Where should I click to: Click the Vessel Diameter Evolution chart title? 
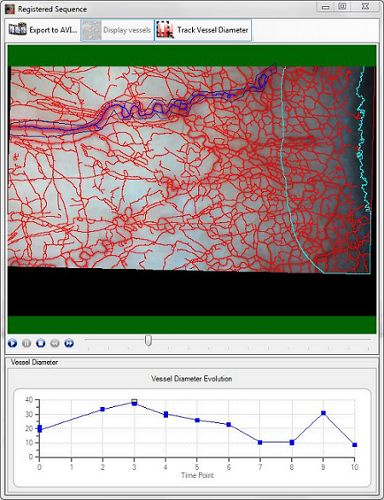click(x=192, y=379)
